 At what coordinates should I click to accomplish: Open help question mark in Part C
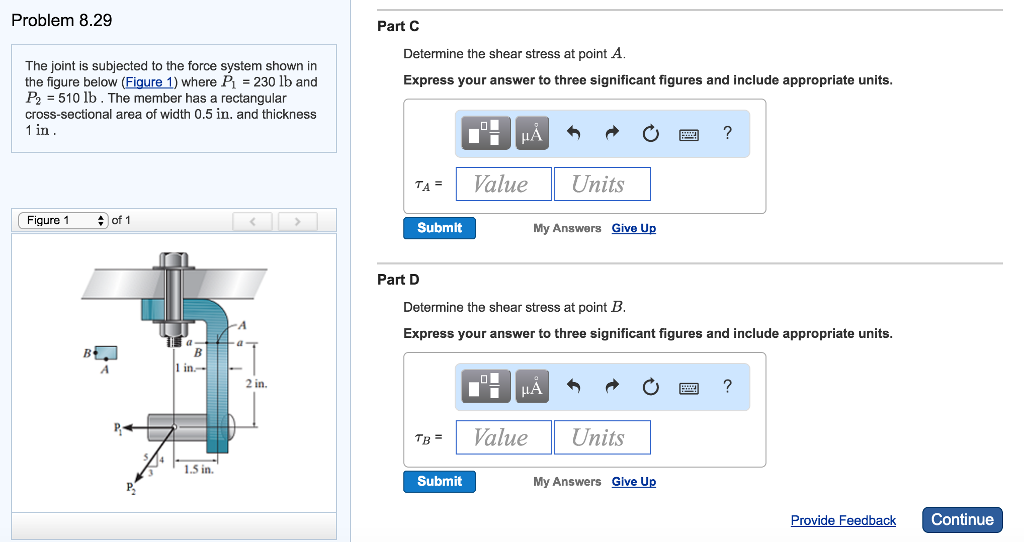pos(727,133)
